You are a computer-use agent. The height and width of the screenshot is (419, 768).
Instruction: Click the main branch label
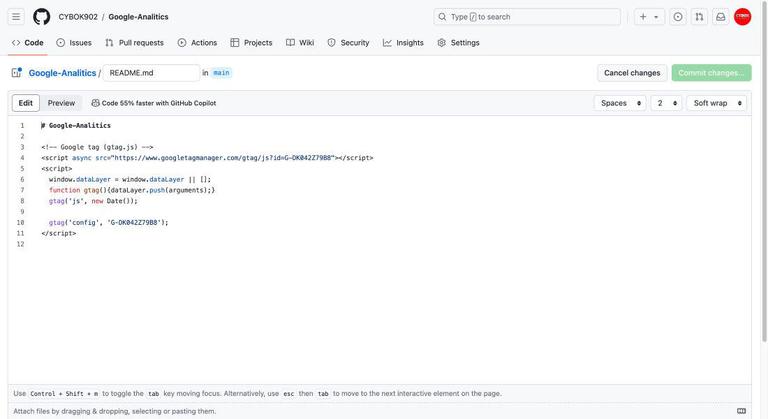click(x=221, y=73)
